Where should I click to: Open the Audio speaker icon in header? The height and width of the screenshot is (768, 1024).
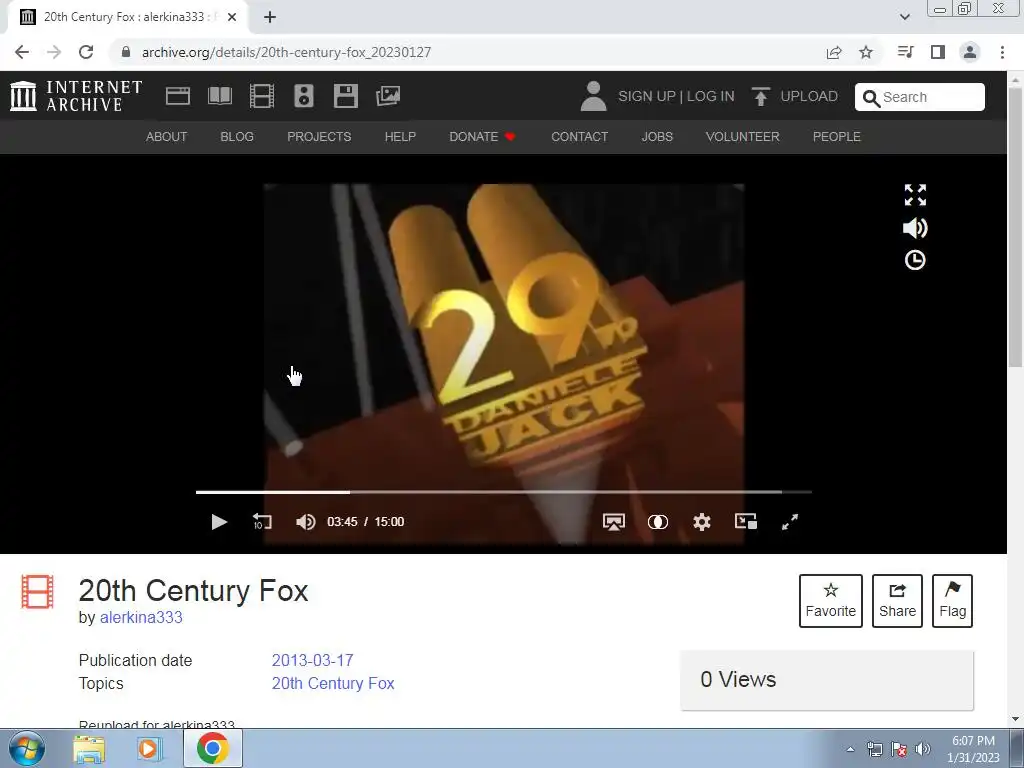tap(304, 96)
